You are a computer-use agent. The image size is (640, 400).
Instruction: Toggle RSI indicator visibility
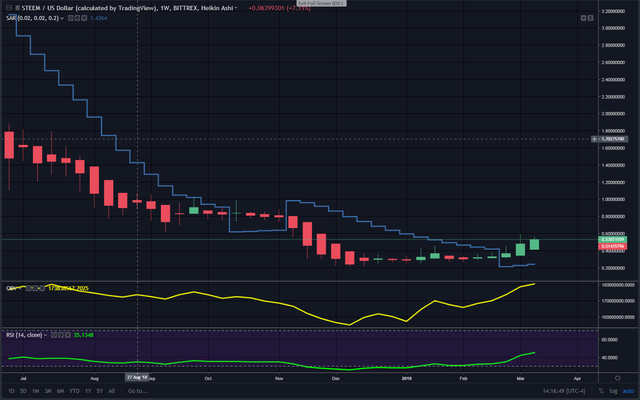coord(54,335)
